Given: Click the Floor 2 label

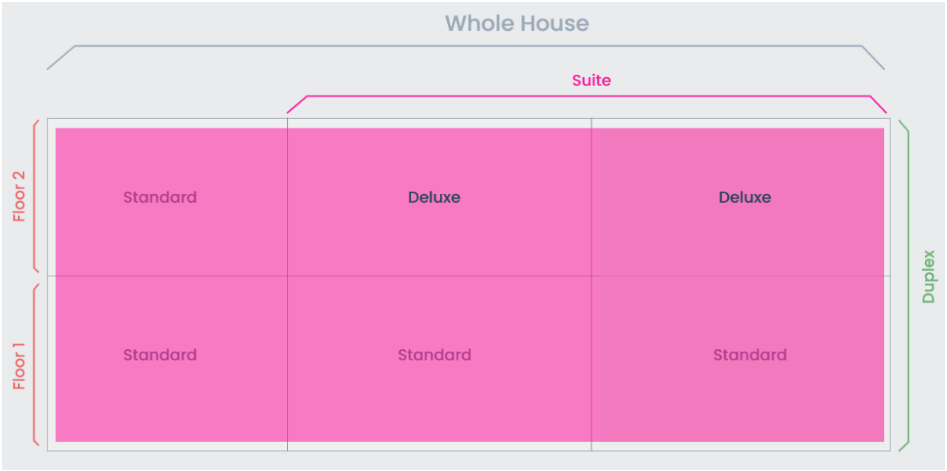Looking at the screenshot, I should pyautogui.click(x=19, y=196).
